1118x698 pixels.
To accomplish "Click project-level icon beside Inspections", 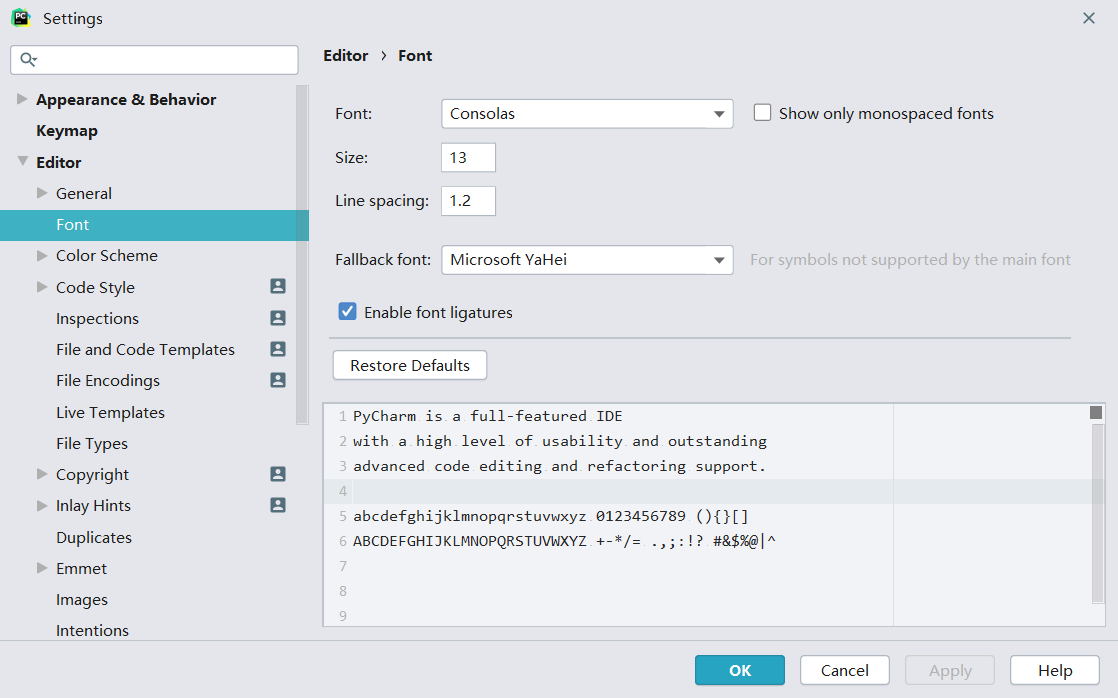I will [278, 318].
